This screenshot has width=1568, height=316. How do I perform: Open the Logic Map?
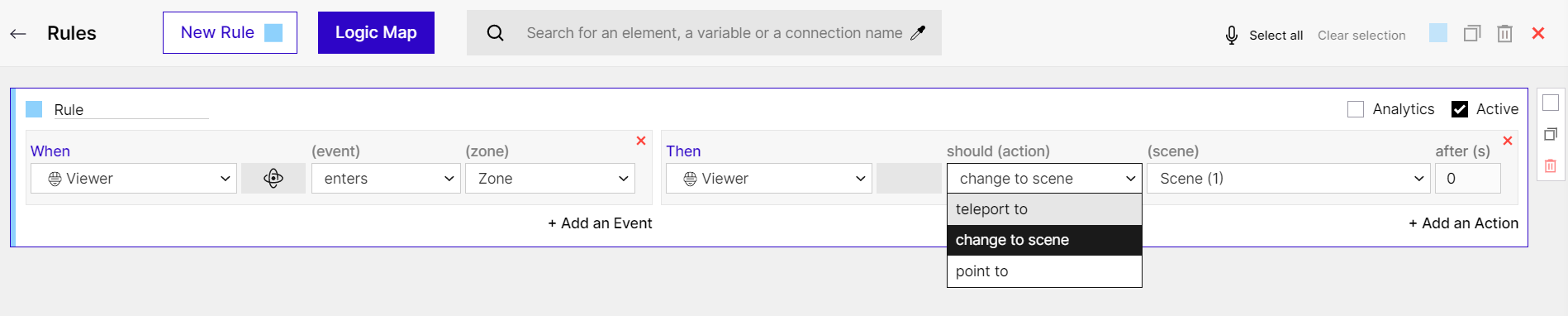click(376, 33)
